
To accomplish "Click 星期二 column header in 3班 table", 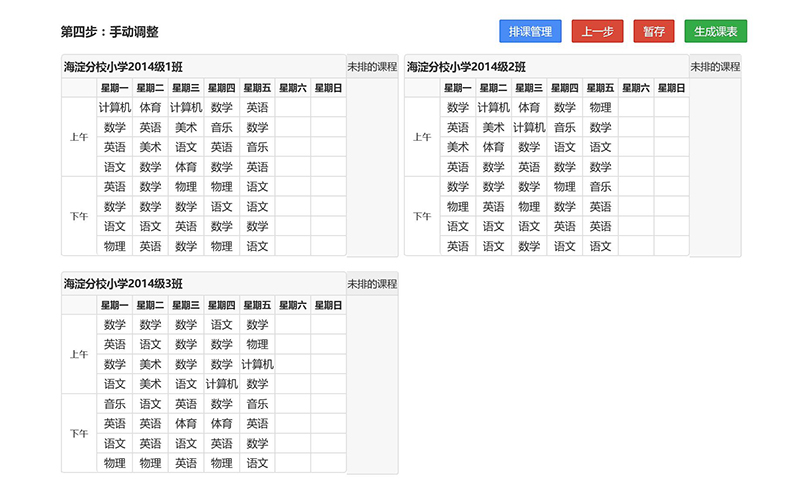I will click(x=150, y=305).
